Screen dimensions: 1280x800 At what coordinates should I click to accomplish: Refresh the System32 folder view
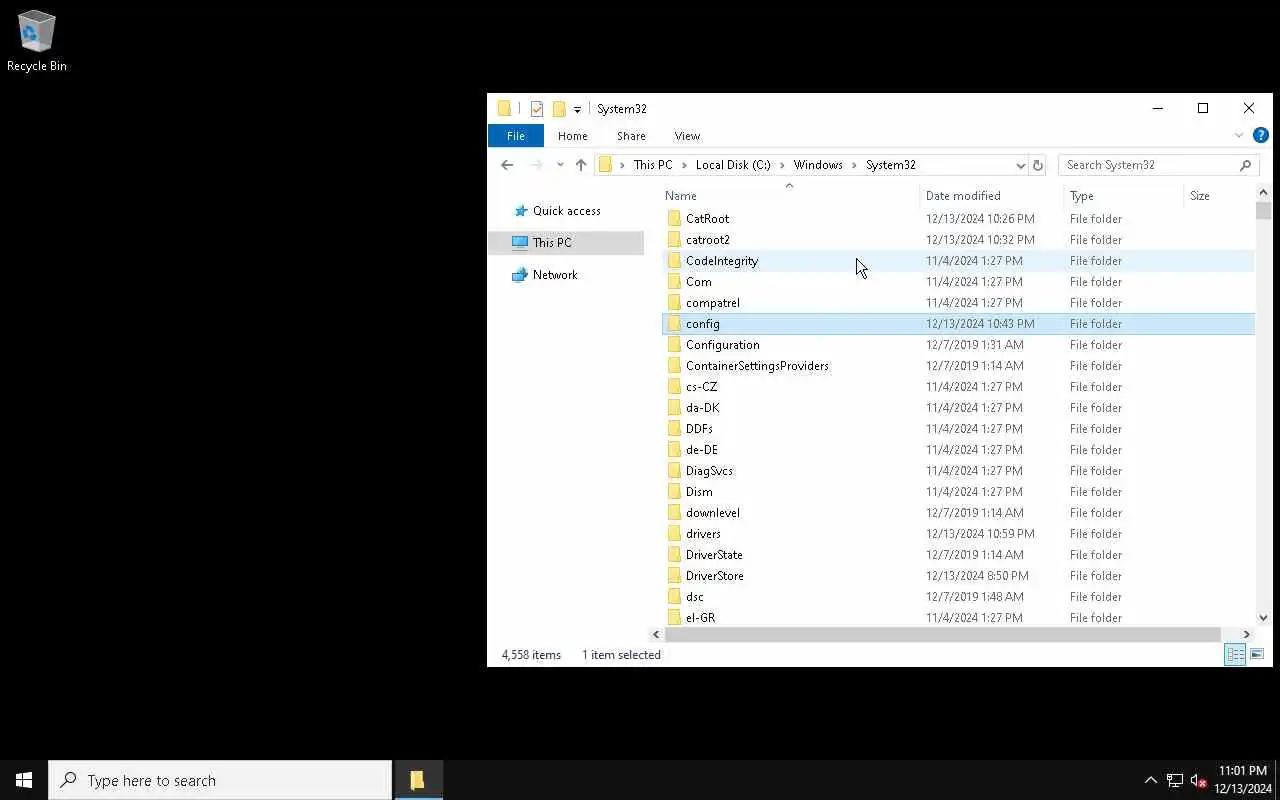click(x=1037, y=165)
